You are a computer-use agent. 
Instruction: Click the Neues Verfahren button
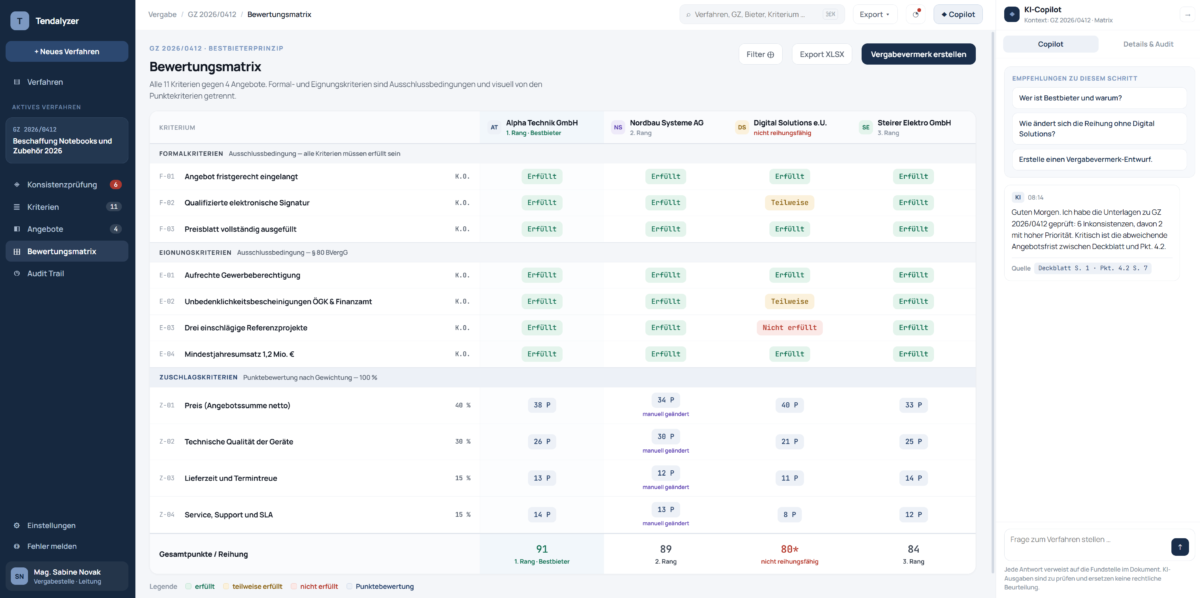tap(67, 51)
